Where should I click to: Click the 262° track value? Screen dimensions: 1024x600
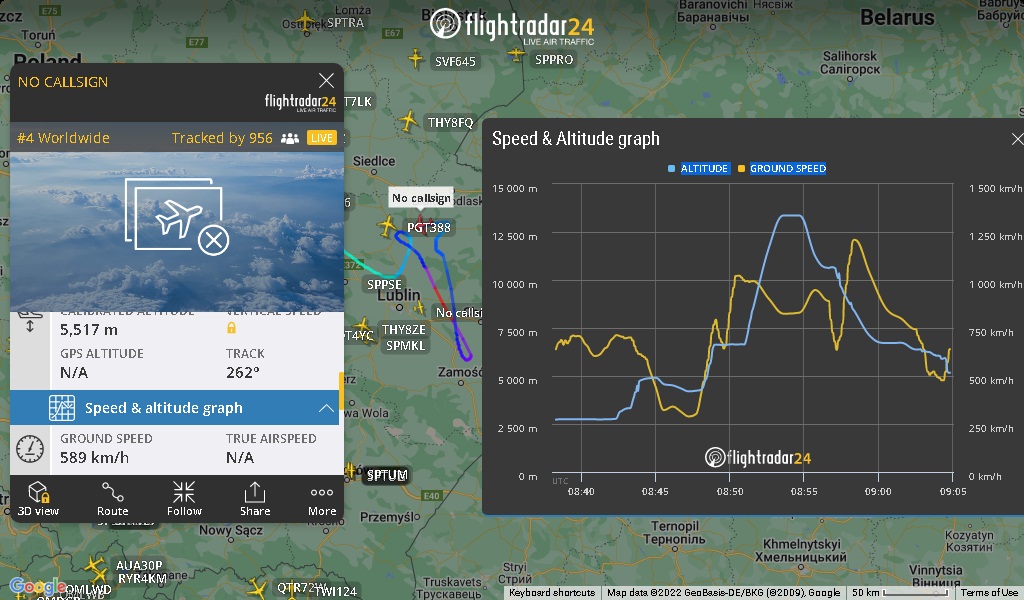click(243, 373)
